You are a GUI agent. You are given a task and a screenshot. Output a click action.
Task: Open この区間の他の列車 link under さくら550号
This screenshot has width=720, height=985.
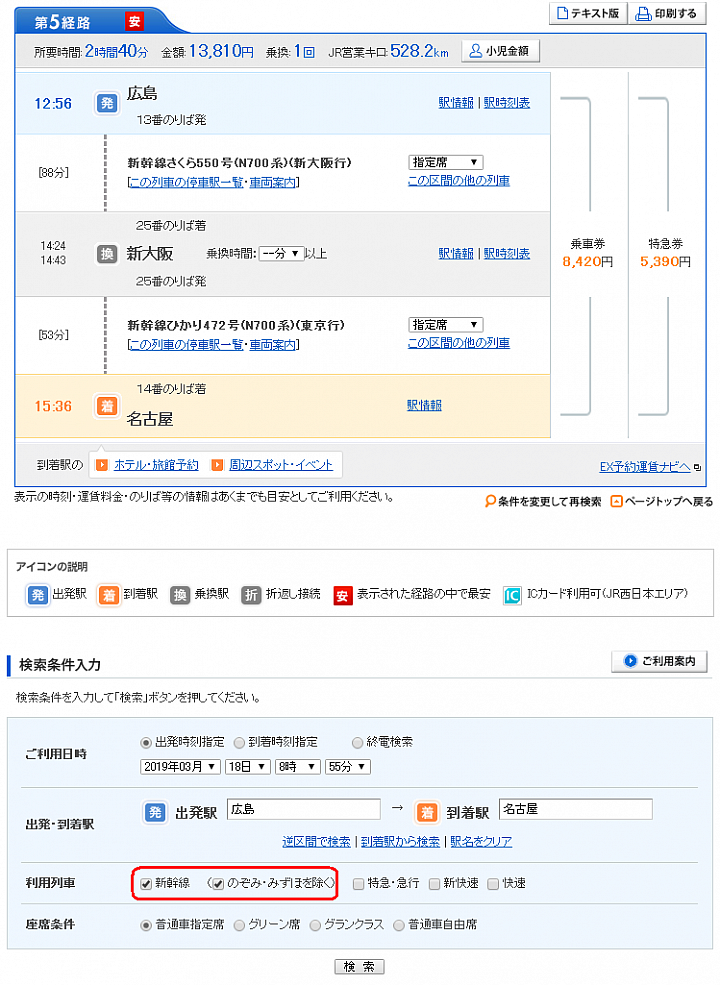459,181
